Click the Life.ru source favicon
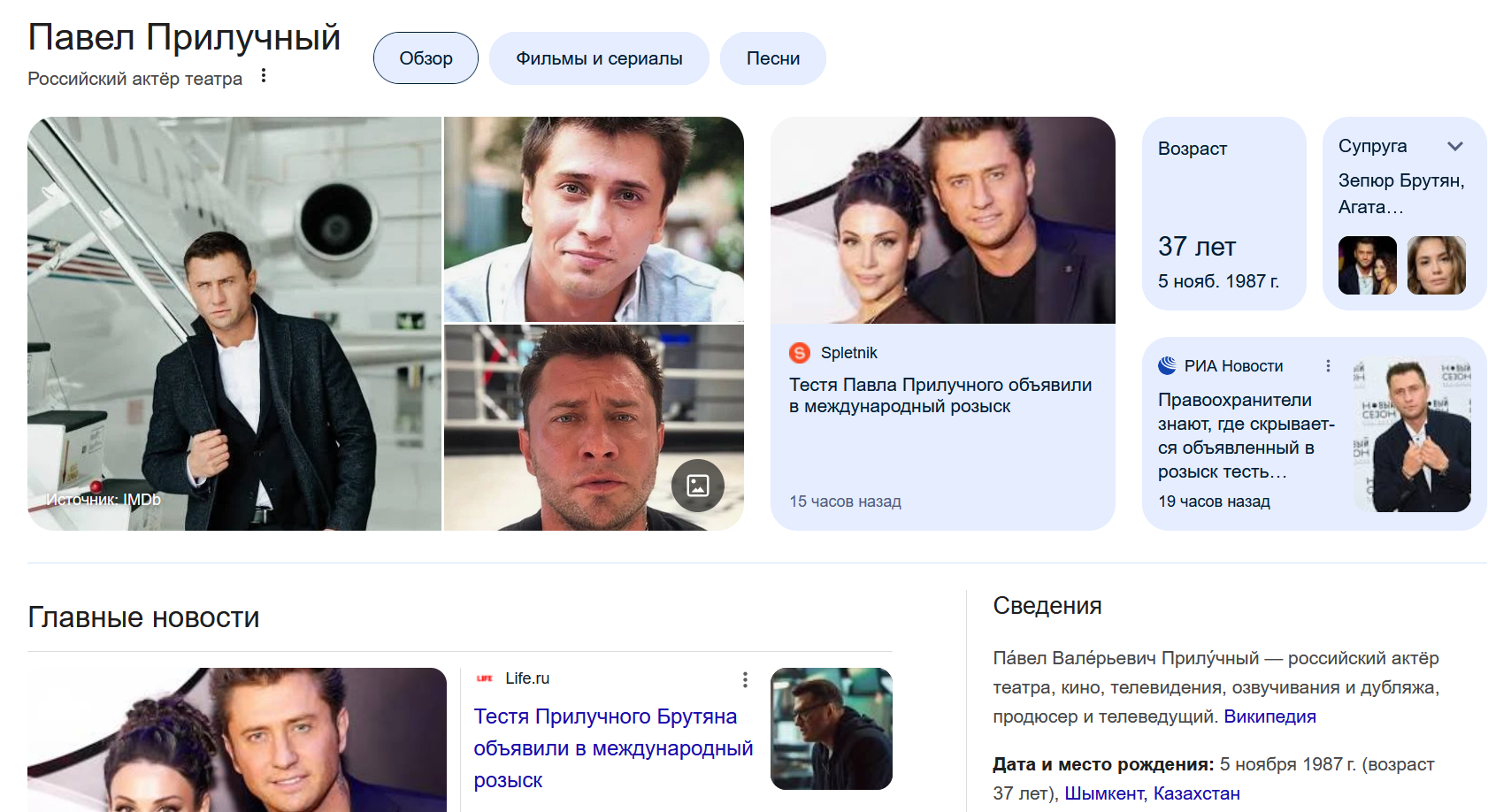Viewport: 1488px width, 812px height. pos(485,678)
